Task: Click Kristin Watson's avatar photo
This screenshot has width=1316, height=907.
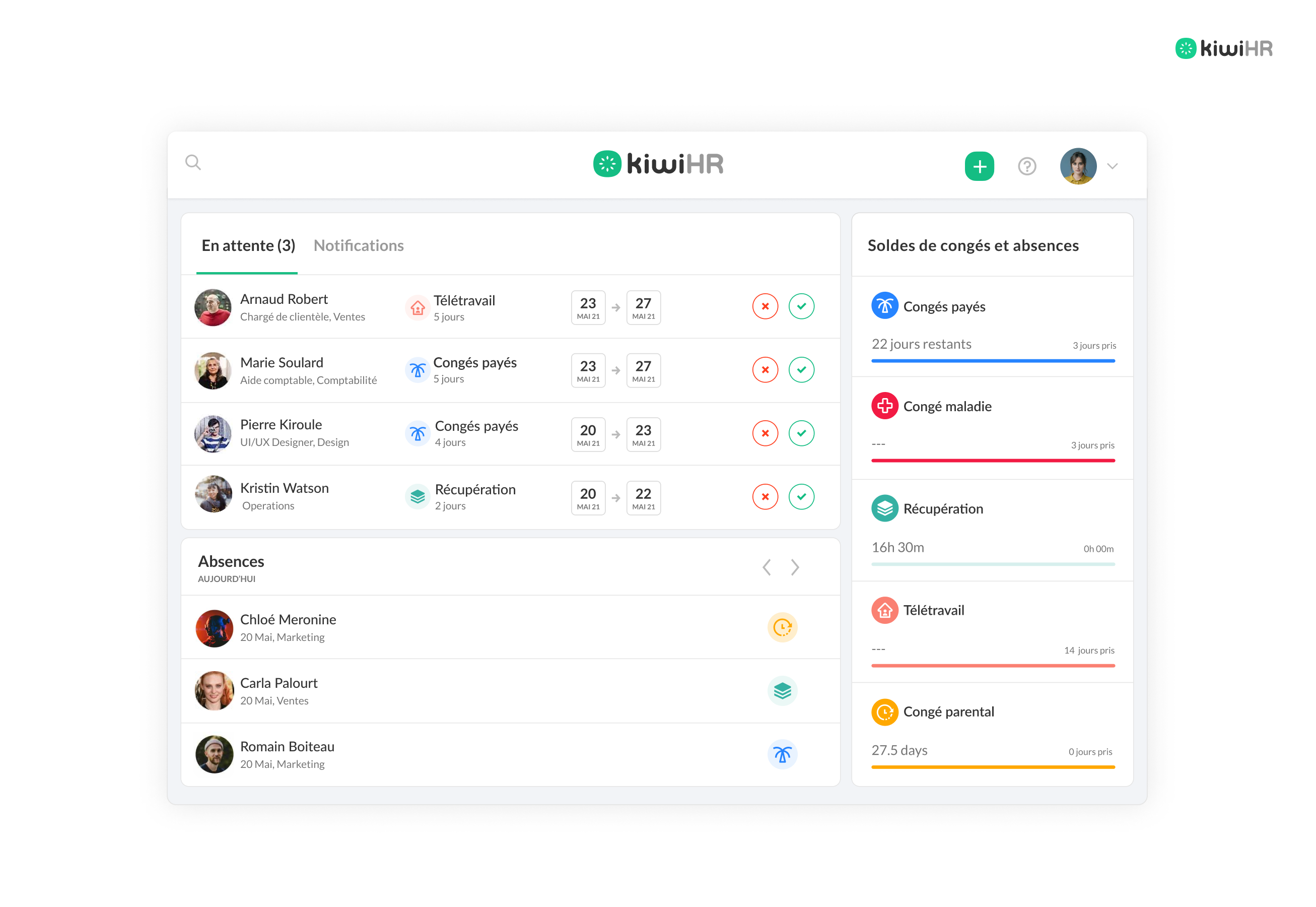Action: 213,494
